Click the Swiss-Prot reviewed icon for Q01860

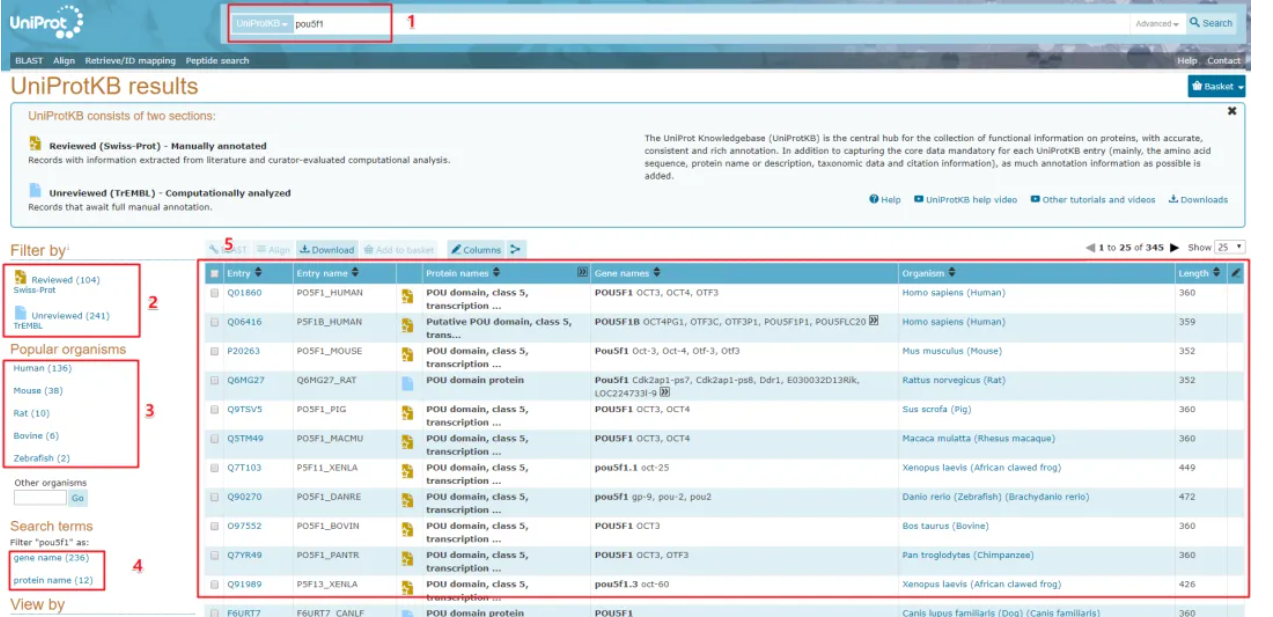coord(407,296)
